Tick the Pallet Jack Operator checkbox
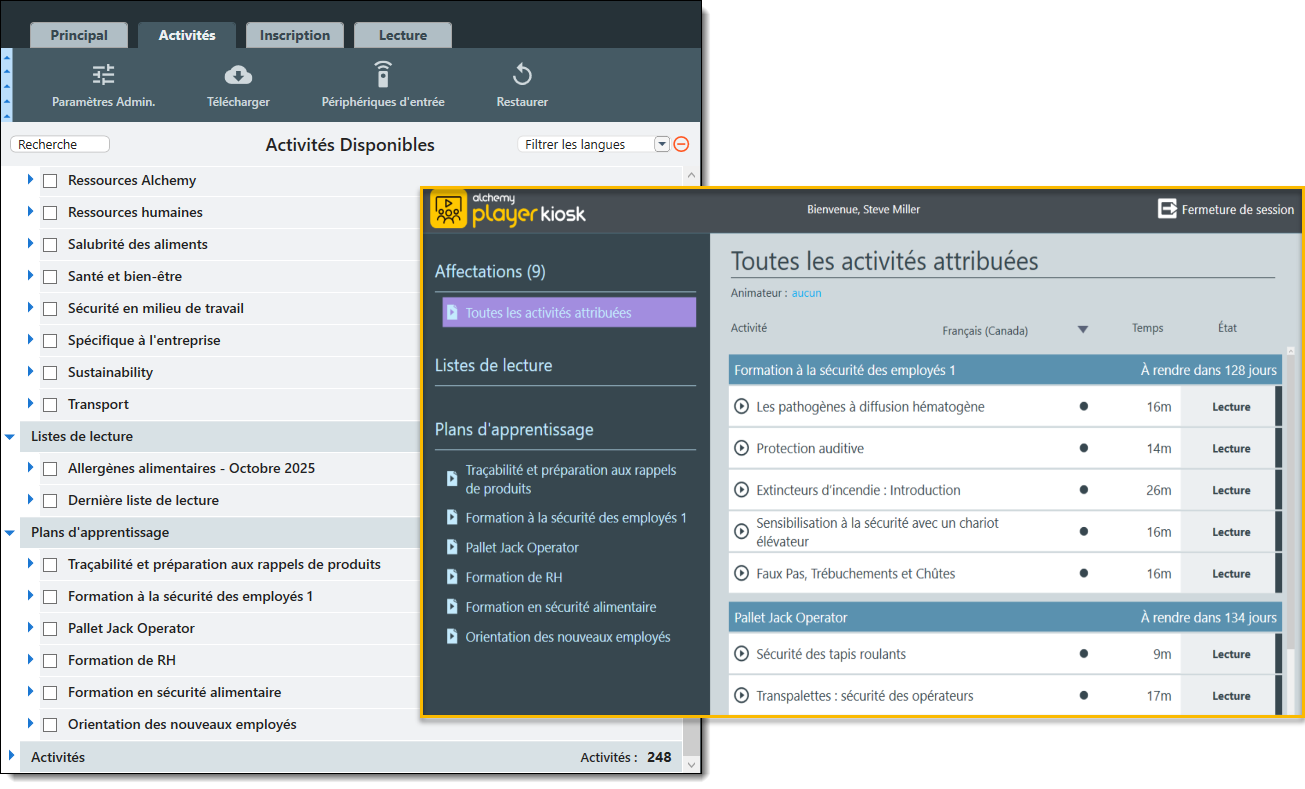 50,629
